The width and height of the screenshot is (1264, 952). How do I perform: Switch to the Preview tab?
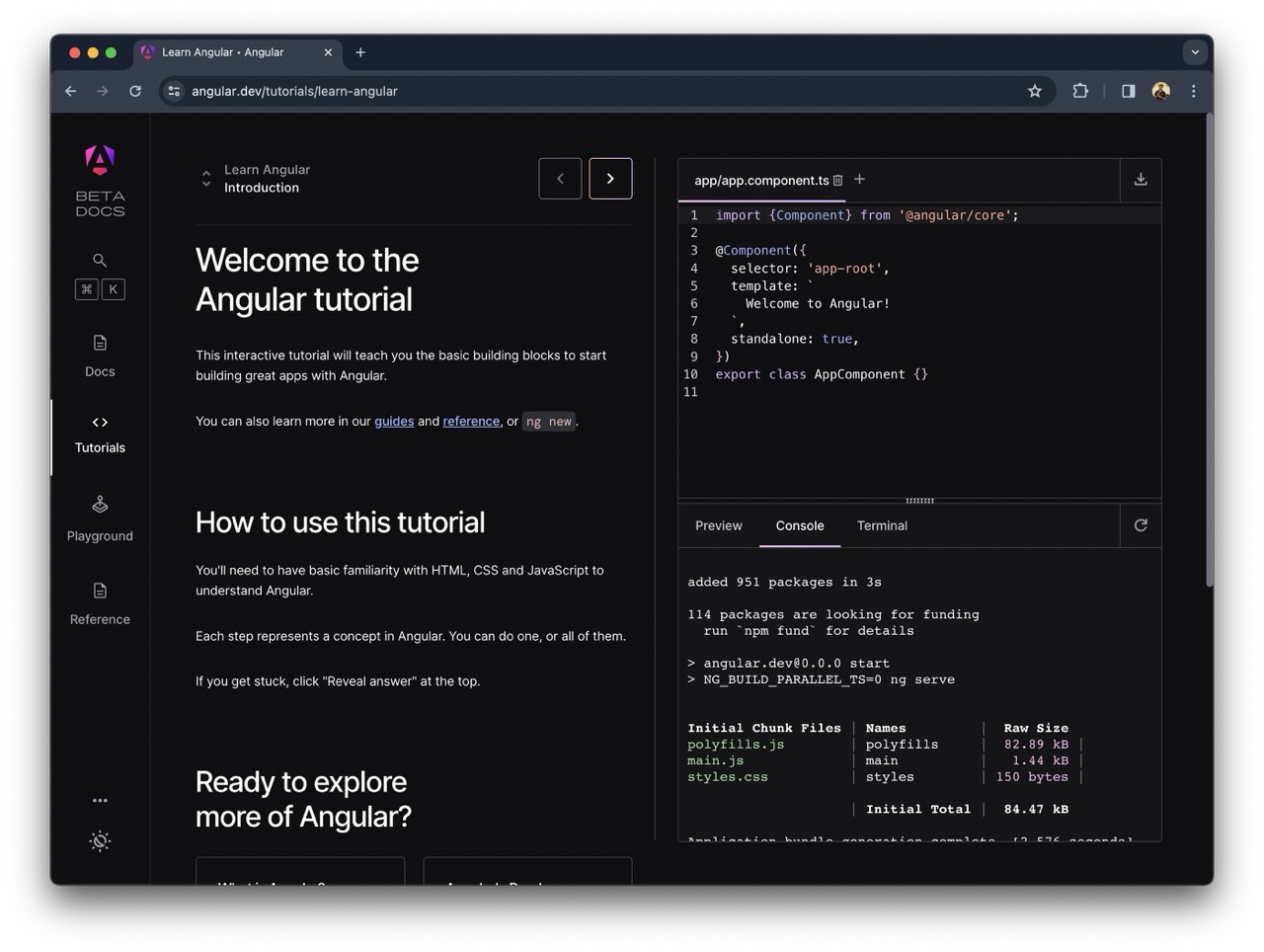click(x=719, y=525)
